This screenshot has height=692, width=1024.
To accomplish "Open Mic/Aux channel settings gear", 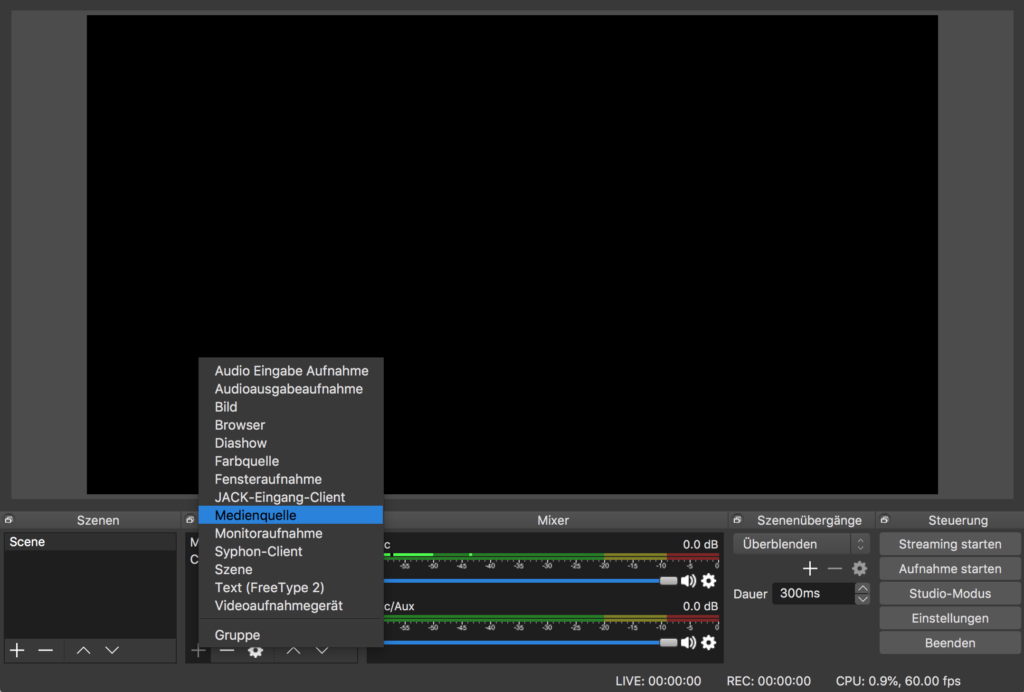I will point(709,642).
